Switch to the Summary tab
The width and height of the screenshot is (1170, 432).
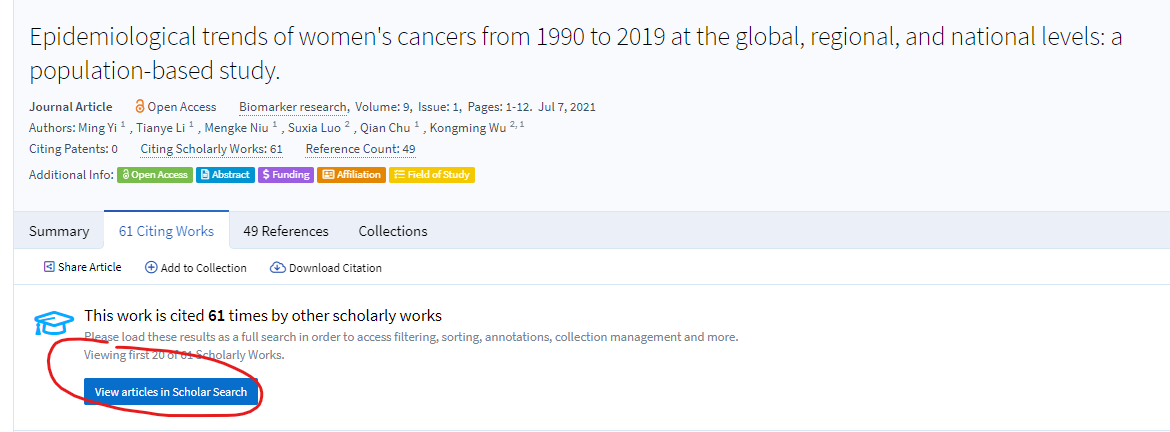[59, 231]
